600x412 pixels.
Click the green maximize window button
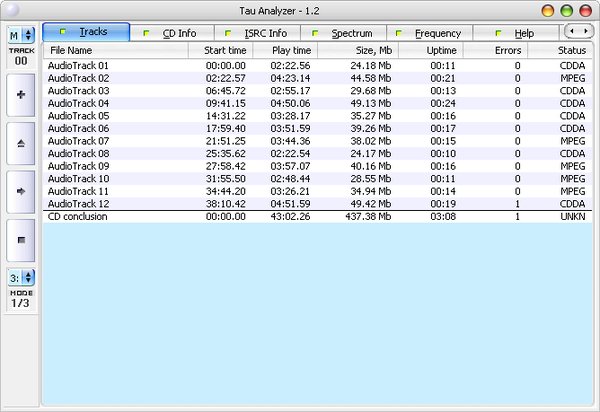pyautogui.click(x=567, y=11)
